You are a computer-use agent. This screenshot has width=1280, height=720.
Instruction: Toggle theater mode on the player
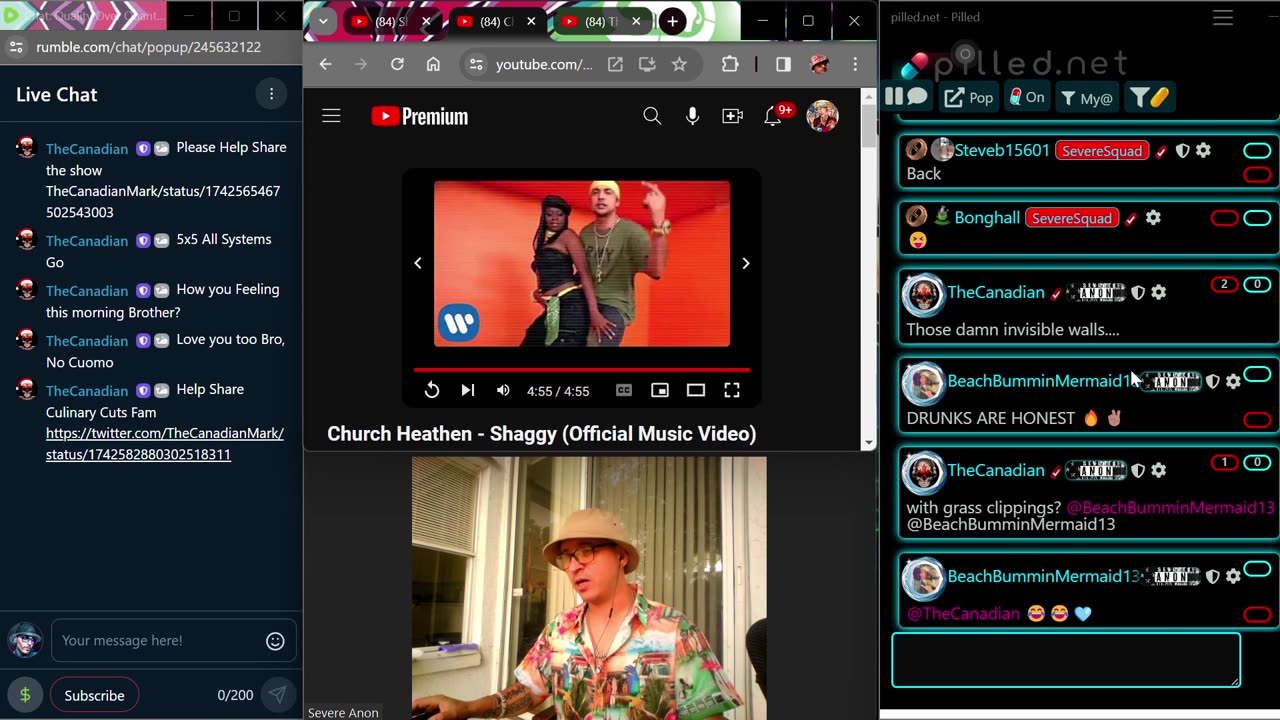696,390
